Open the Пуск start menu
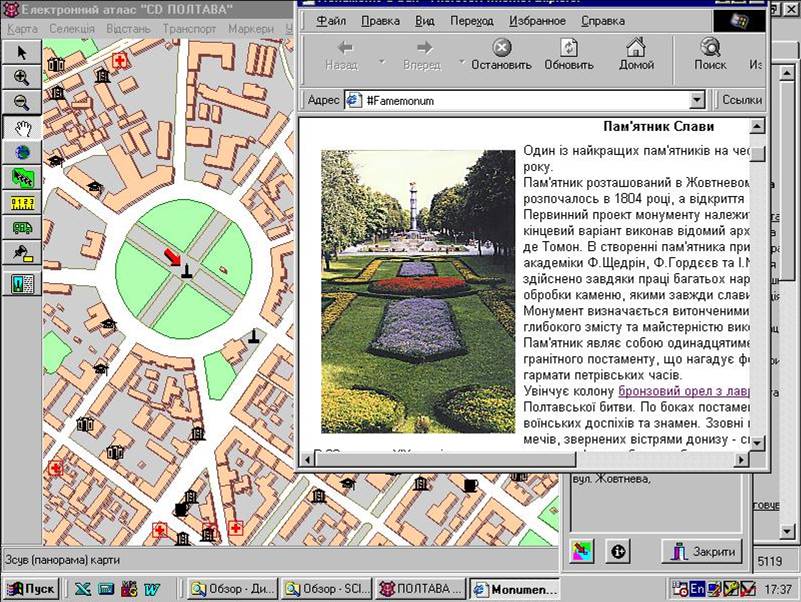Viewport: 801px width, 602px height. click(x=30, y=589)
